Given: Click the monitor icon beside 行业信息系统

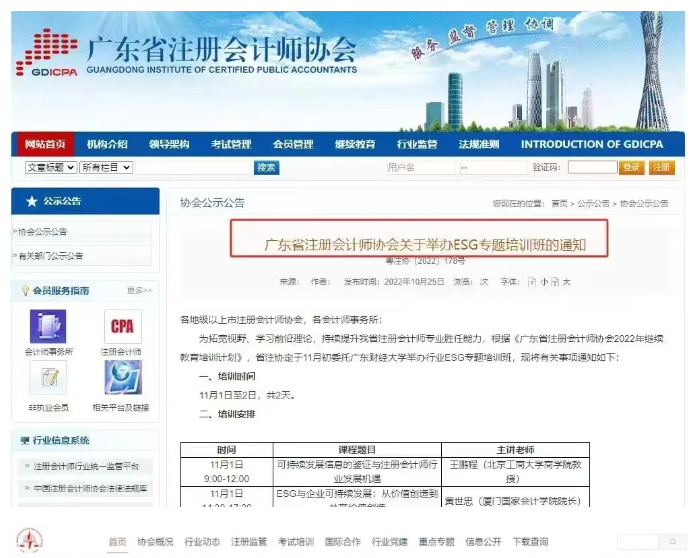Looking at the screenshot, I should (25, 440).
